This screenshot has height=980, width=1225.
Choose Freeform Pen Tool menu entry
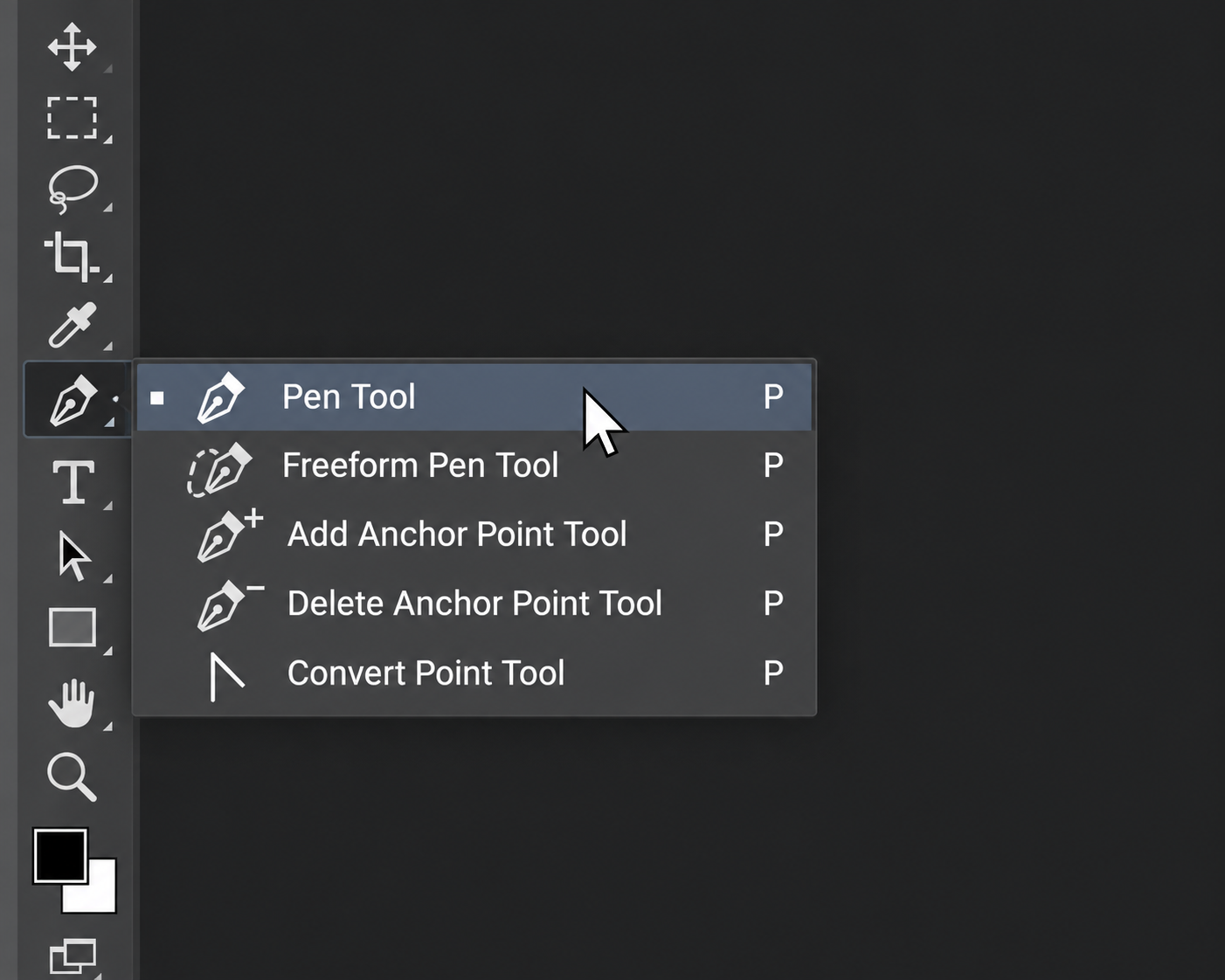(x=474, y=466)
